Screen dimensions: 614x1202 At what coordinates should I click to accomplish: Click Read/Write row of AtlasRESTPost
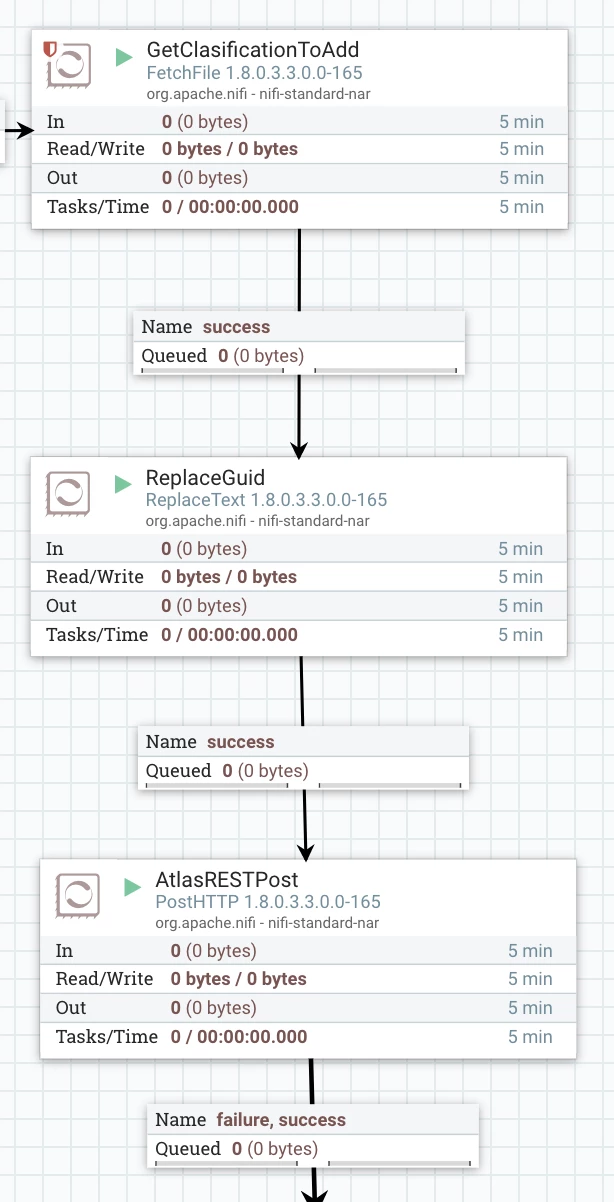[308, 979]
